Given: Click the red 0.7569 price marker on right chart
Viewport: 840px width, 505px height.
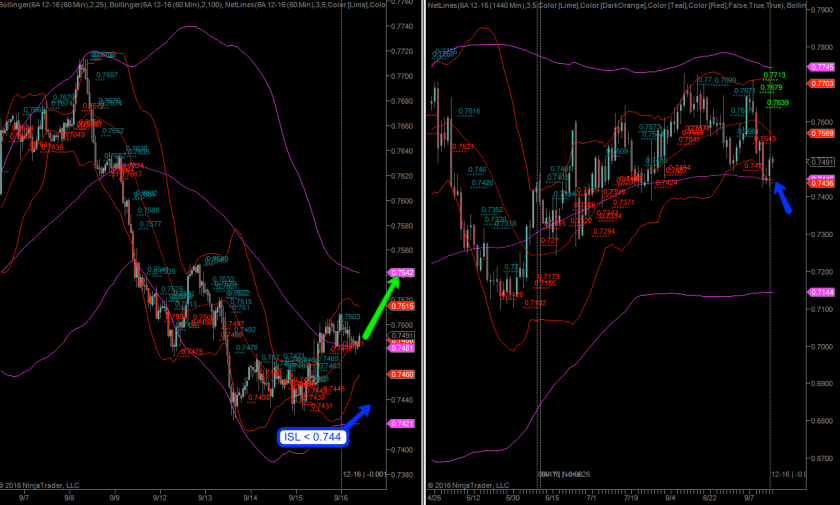Looking at the screenshot, I should pyautogui.click(x=821, y=133).
